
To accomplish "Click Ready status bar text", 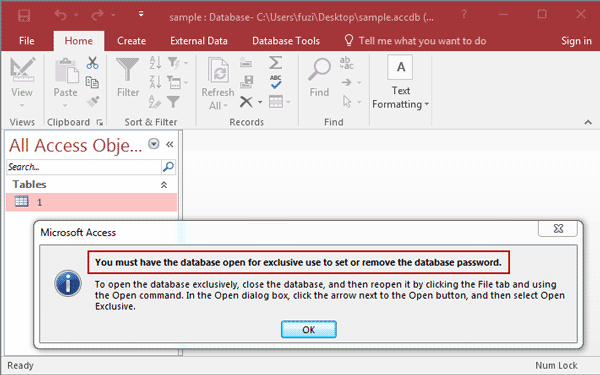I will tap(21, 365).
